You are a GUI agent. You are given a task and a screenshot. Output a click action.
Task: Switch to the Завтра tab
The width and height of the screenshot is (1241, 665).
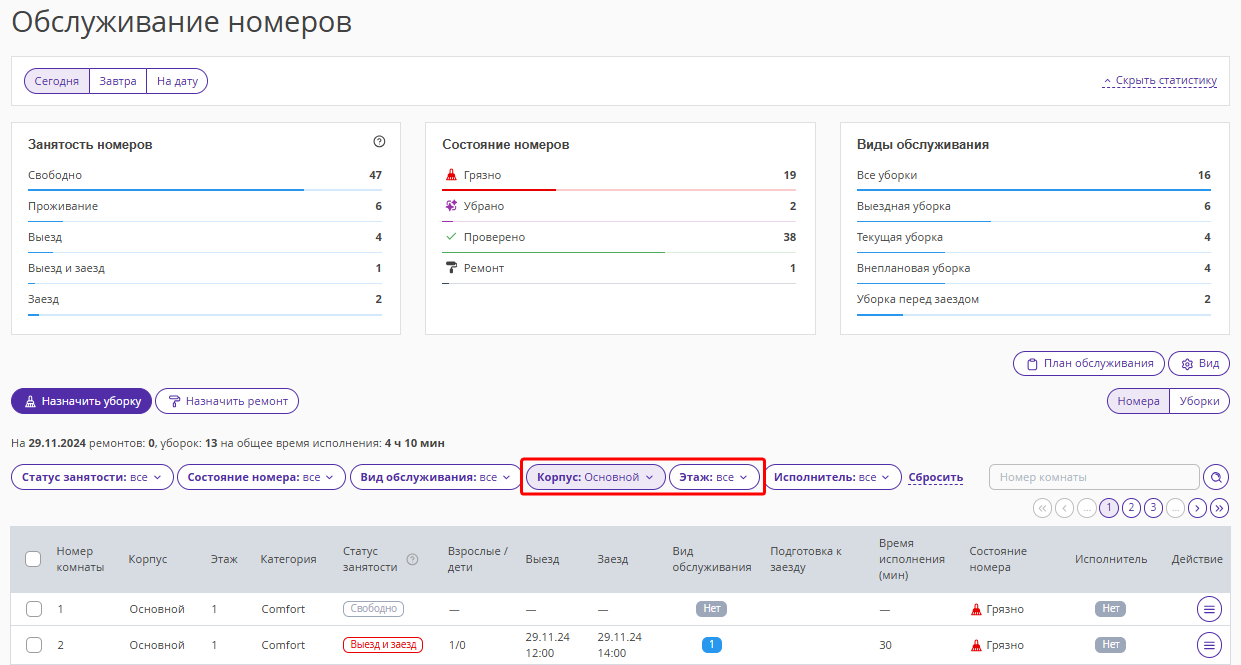pos(118,81)
